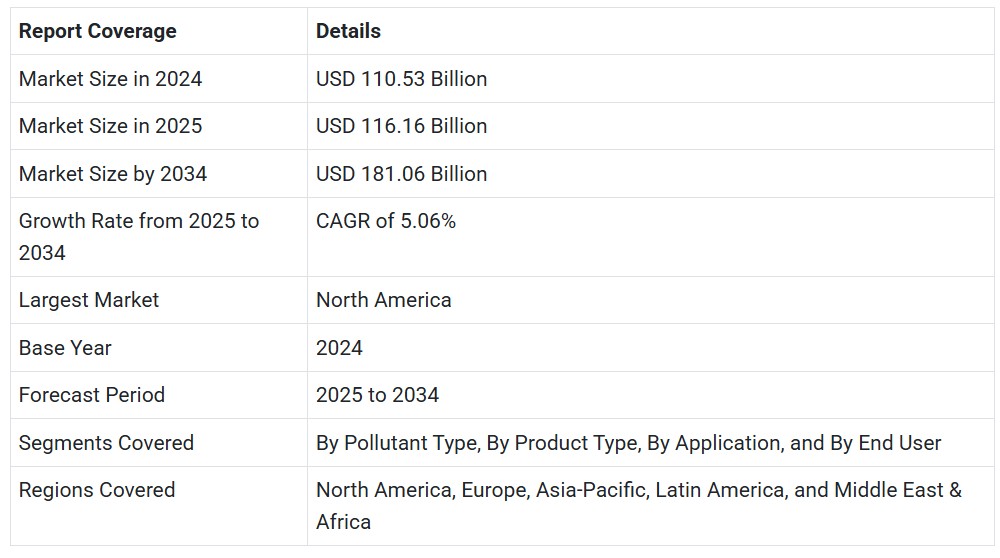
Task: Click the Details column header
Action: coord(348,31)
